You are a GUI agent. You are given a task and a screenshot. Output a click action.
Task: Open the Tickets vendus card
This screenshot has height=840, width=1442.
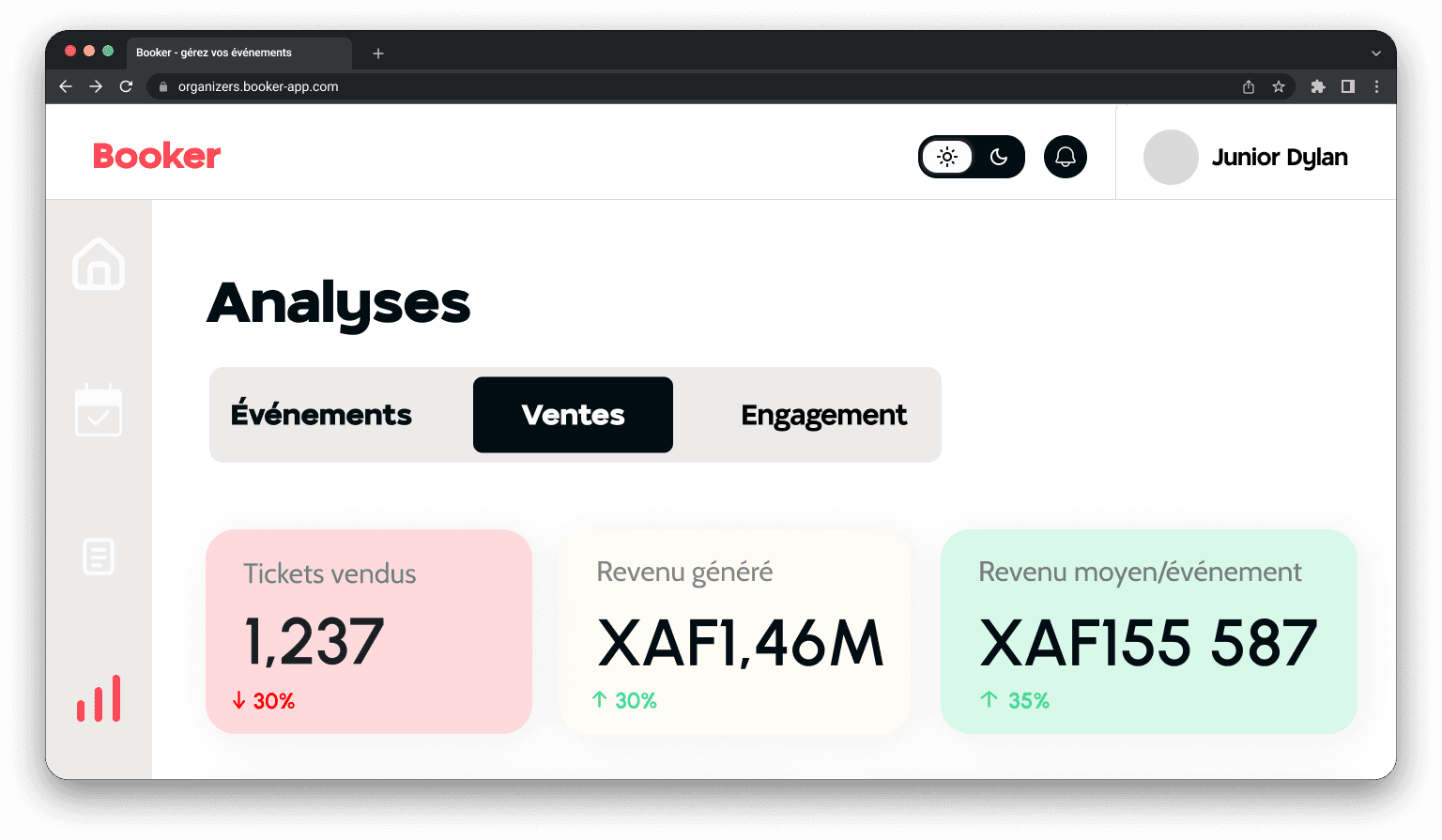click(369, 632)
